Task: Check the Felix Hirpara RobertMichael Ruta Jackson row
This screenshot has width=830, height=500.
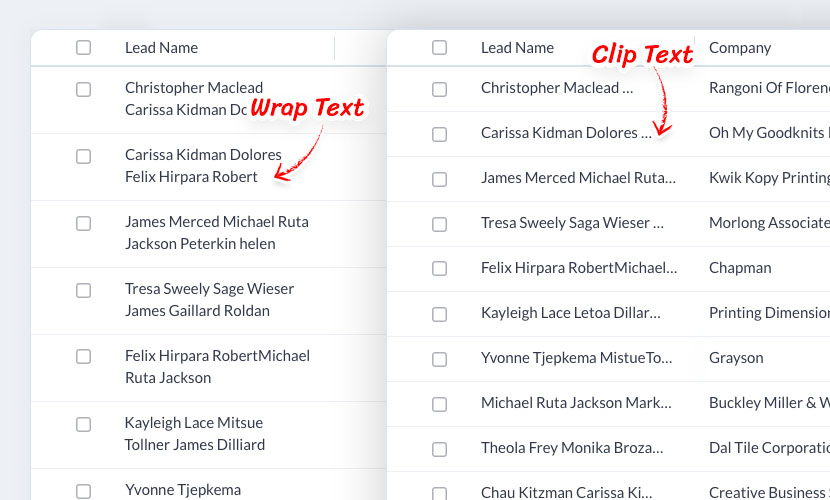Action: point(83,357)
